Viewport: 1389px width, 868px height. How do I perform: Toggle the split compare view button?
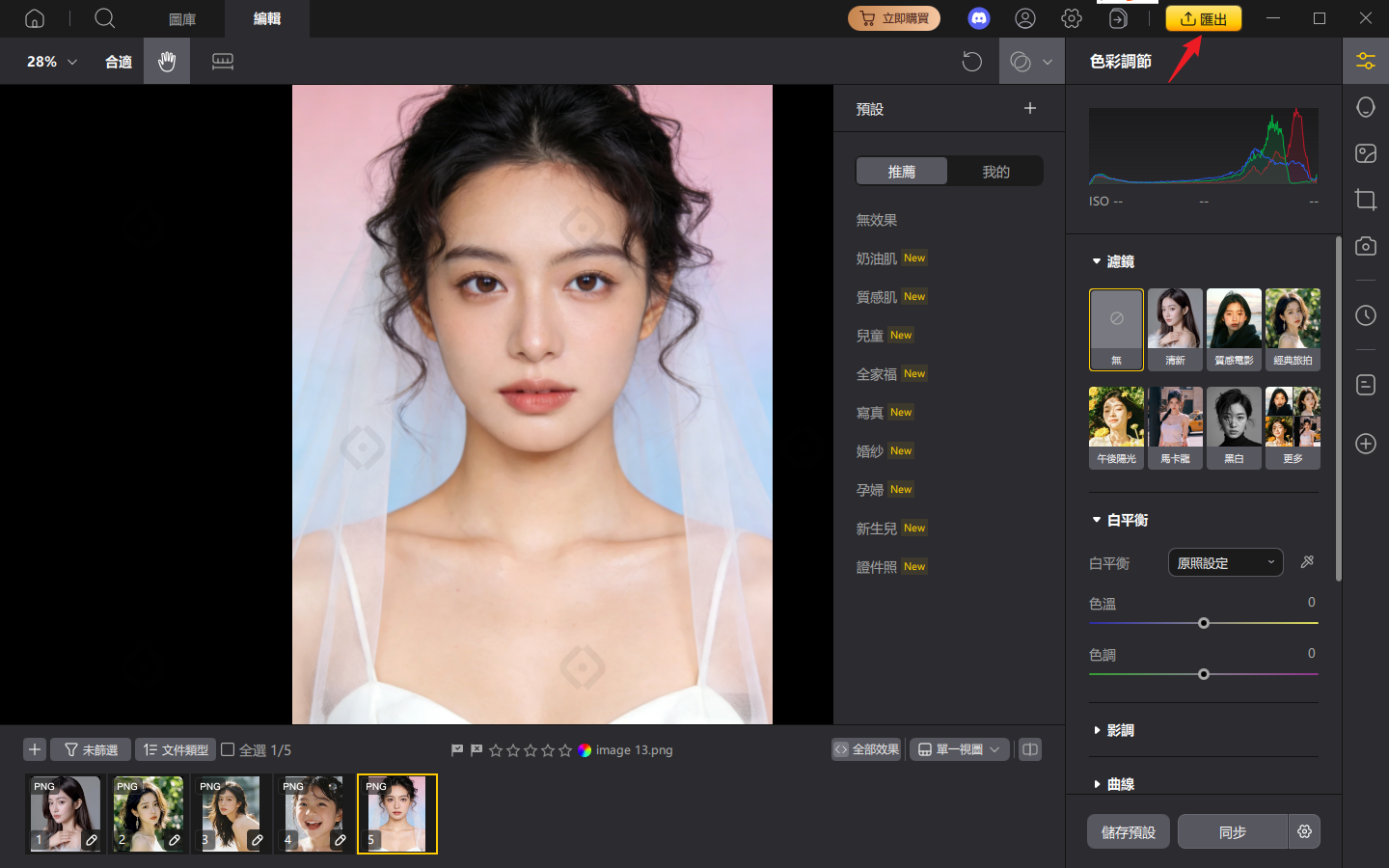[1030, 749]
